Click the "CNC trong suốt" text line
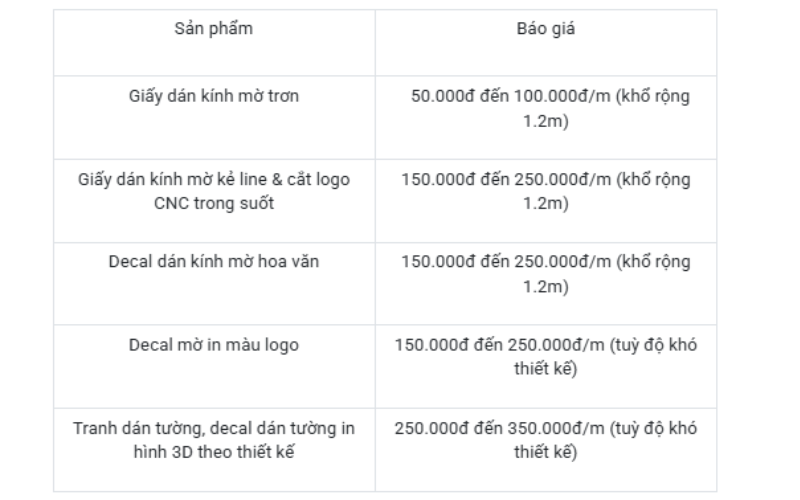This screenshot has width=800, height=500. pos(214,204)
